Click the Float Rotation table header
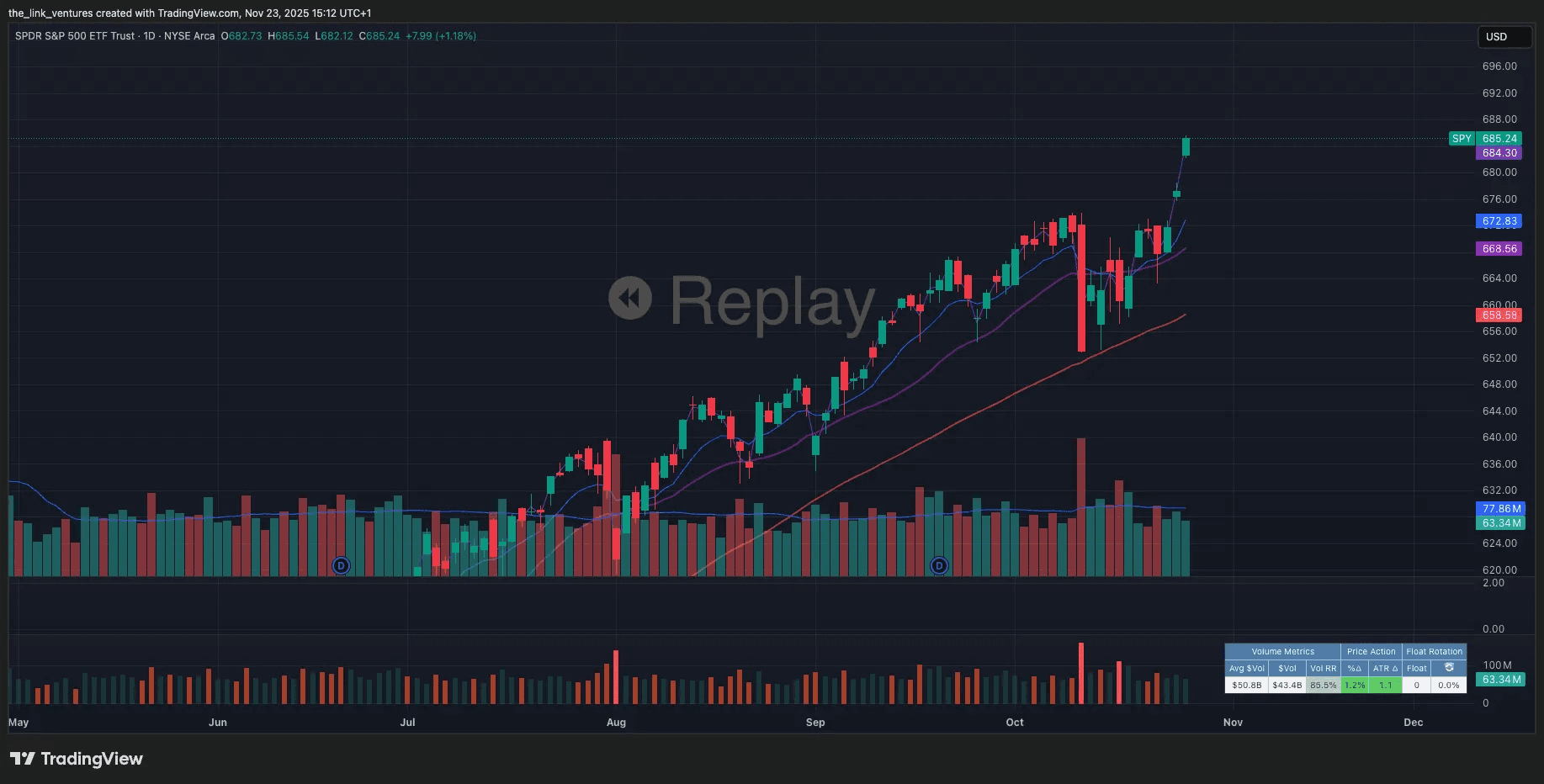The image size is (1544, 784). point(1434,652)
